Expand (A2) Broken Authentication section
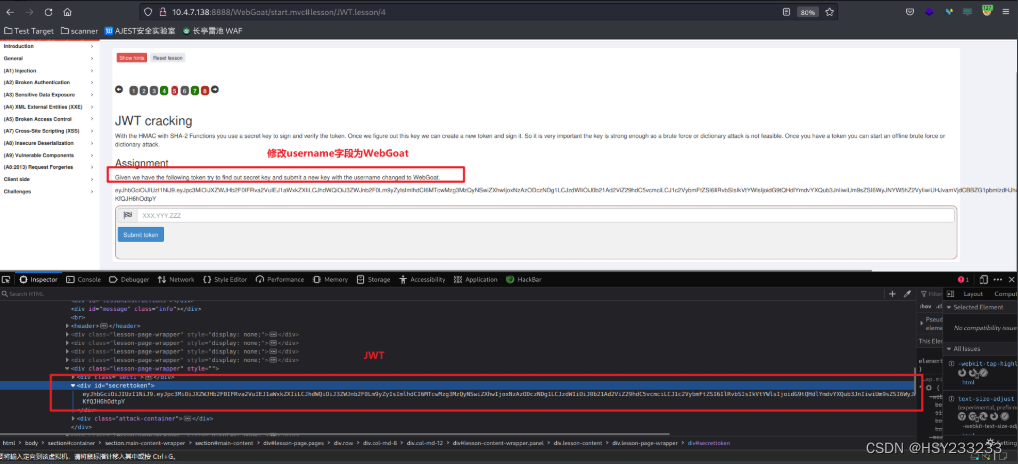The height and width of the screenshot is (464, 1018). pyautogui.click(x=49, y=82)
